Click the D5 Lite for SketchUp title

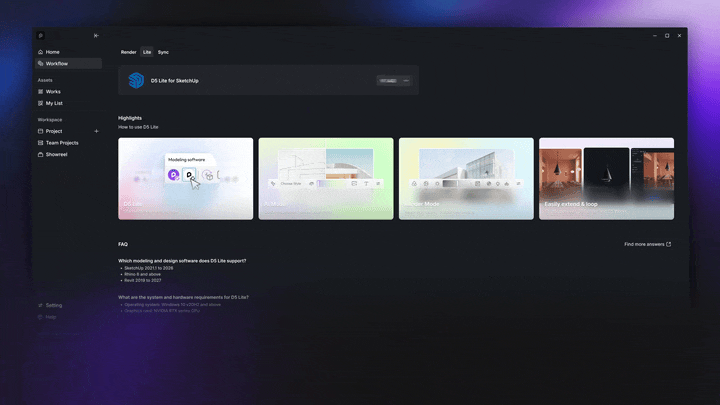[x=174, y=81]
